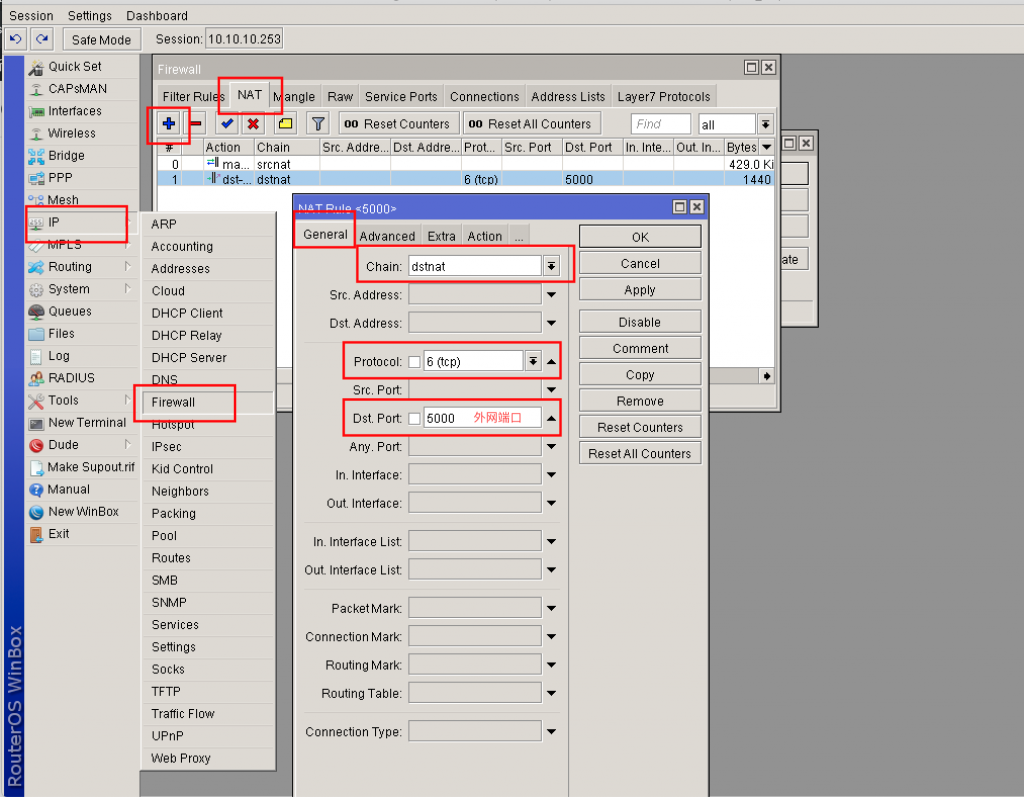Disable rule with red X icon
1024x797 pixels.
click(253, 123)
